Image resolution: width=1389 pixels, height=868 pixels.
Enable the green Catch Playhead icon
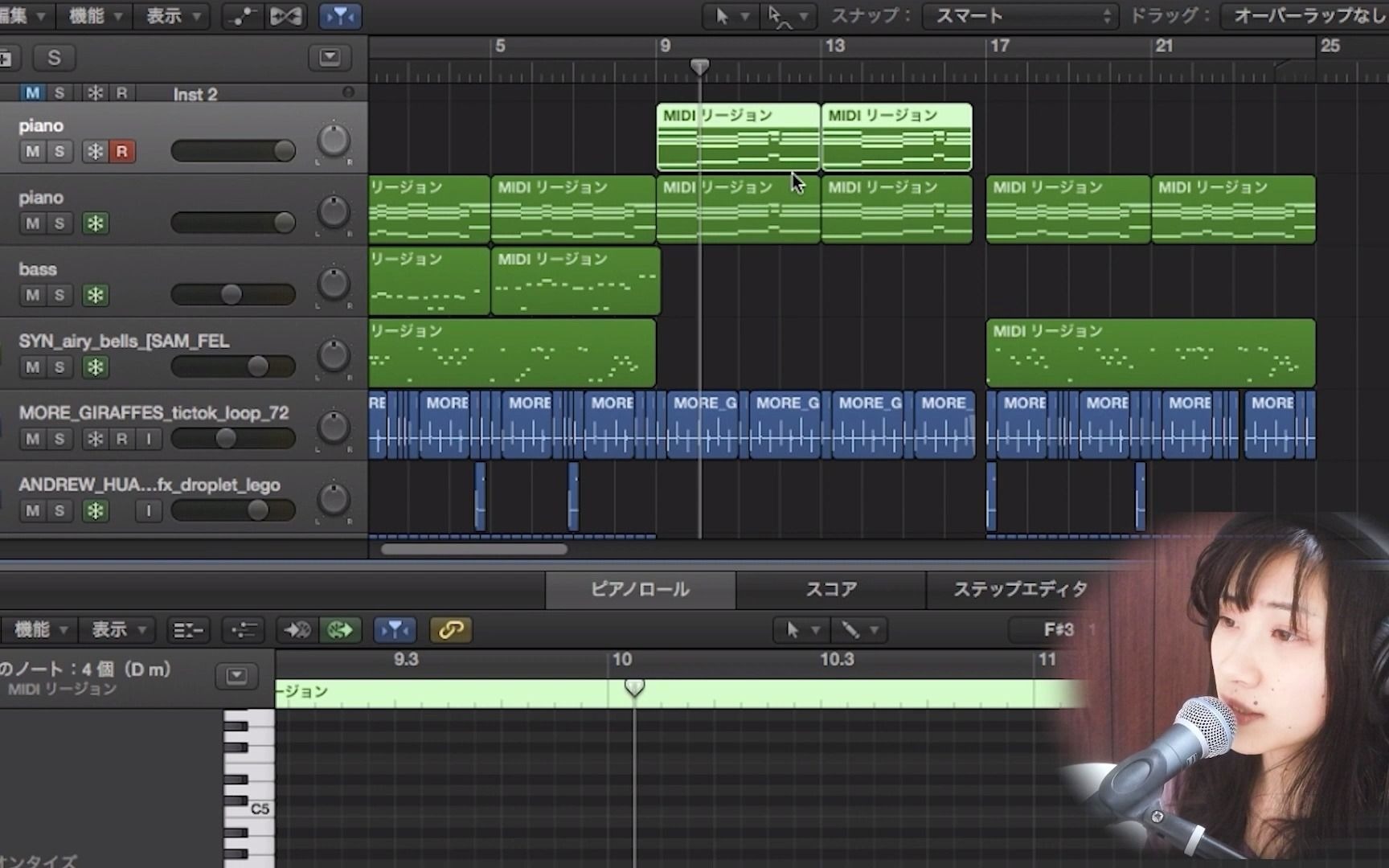[340, 630]
